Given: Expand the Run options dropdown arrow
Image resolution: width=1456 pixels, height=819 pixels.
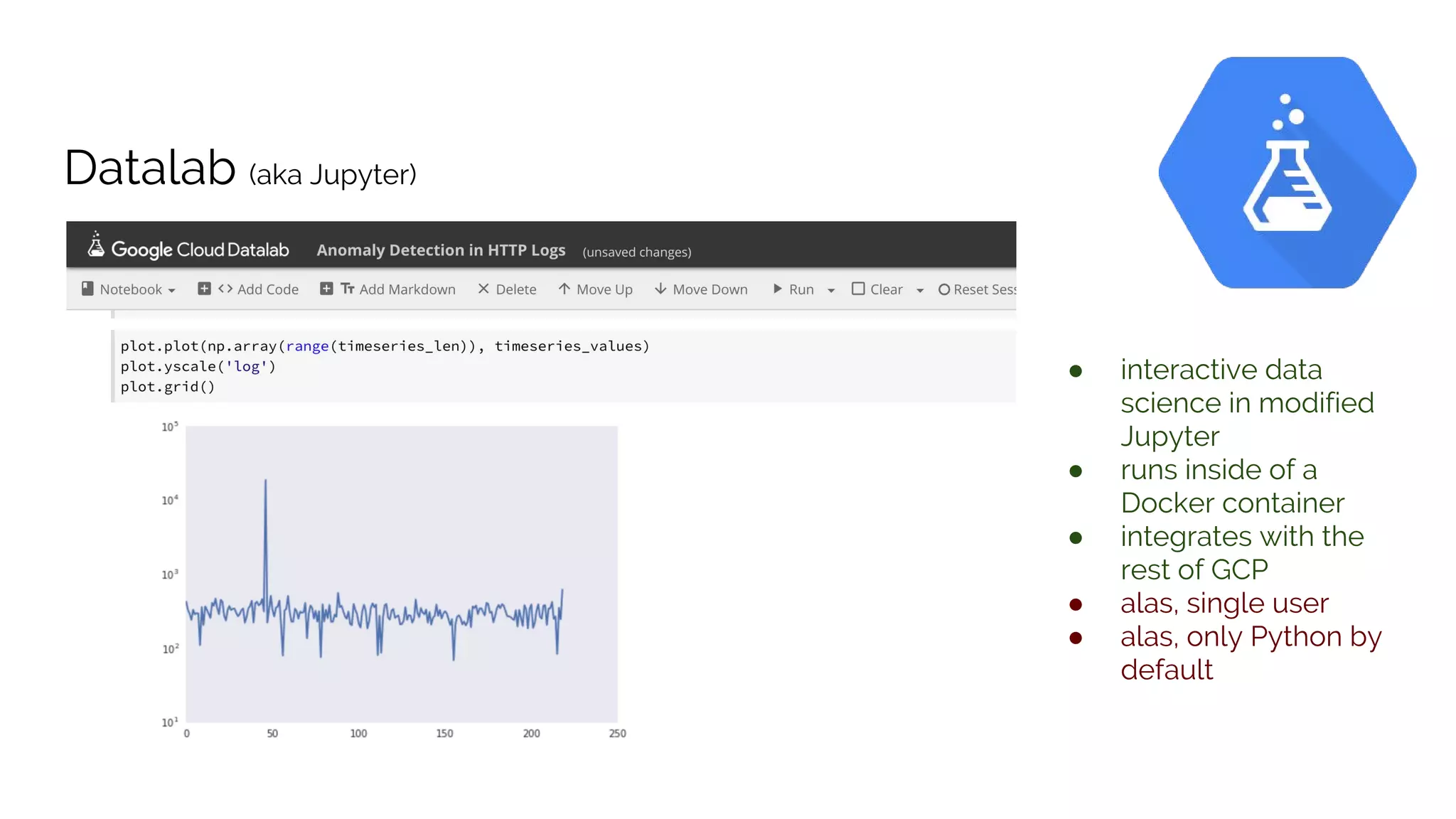Looking at the screenshot, I should point(831,291).
